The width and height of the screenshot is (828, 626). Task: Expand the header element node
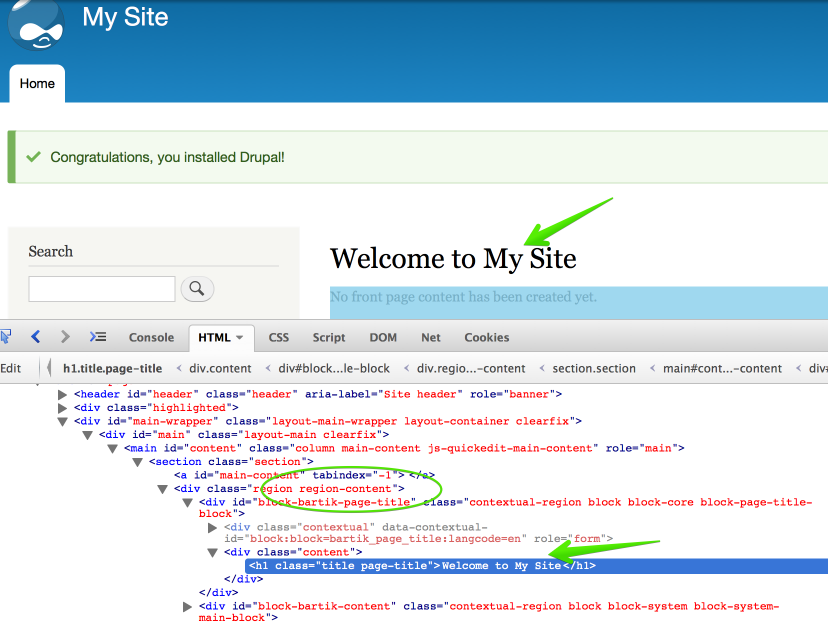[62, 394]
